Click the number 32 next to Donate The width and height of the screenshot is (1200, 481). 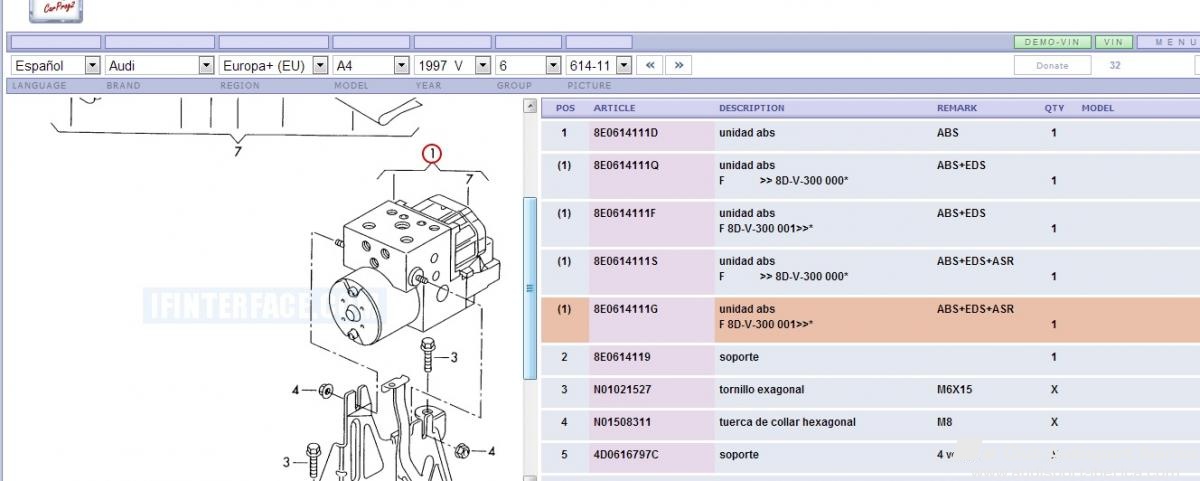pyautogui.click(x=1115, y=65)
